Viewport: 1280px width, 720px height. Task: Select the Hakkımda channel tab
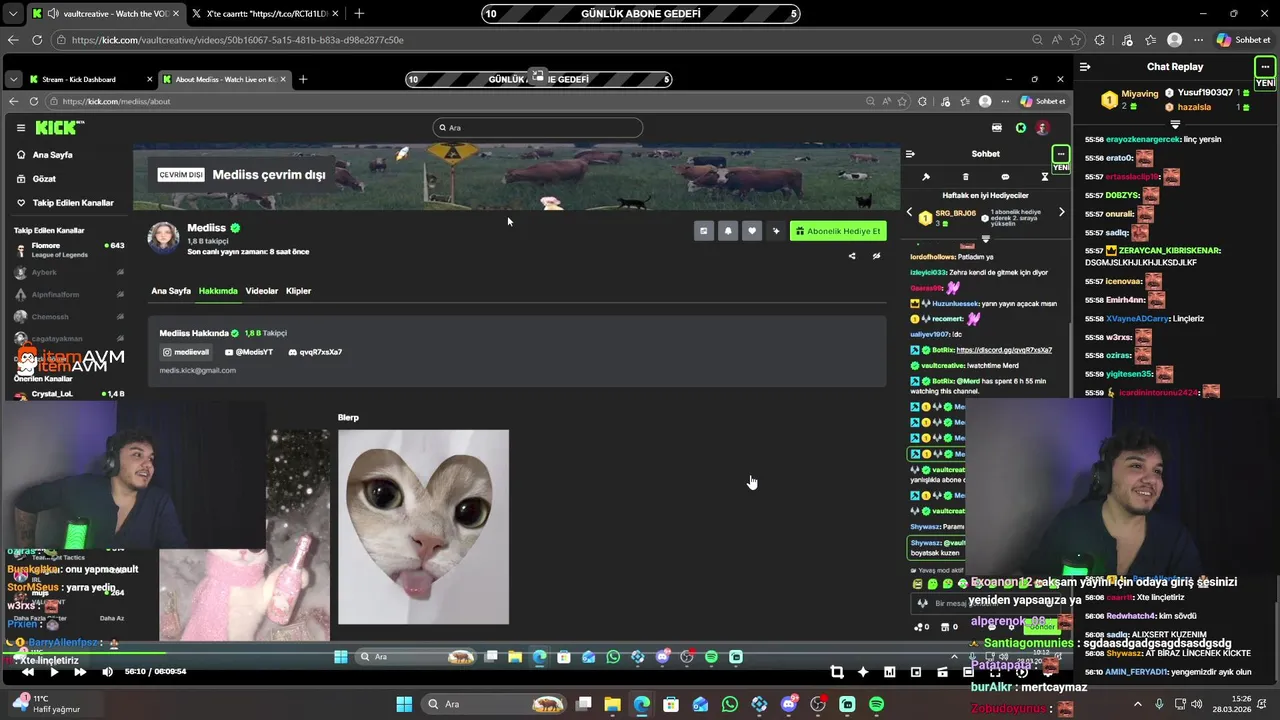(x=218, y=291)
